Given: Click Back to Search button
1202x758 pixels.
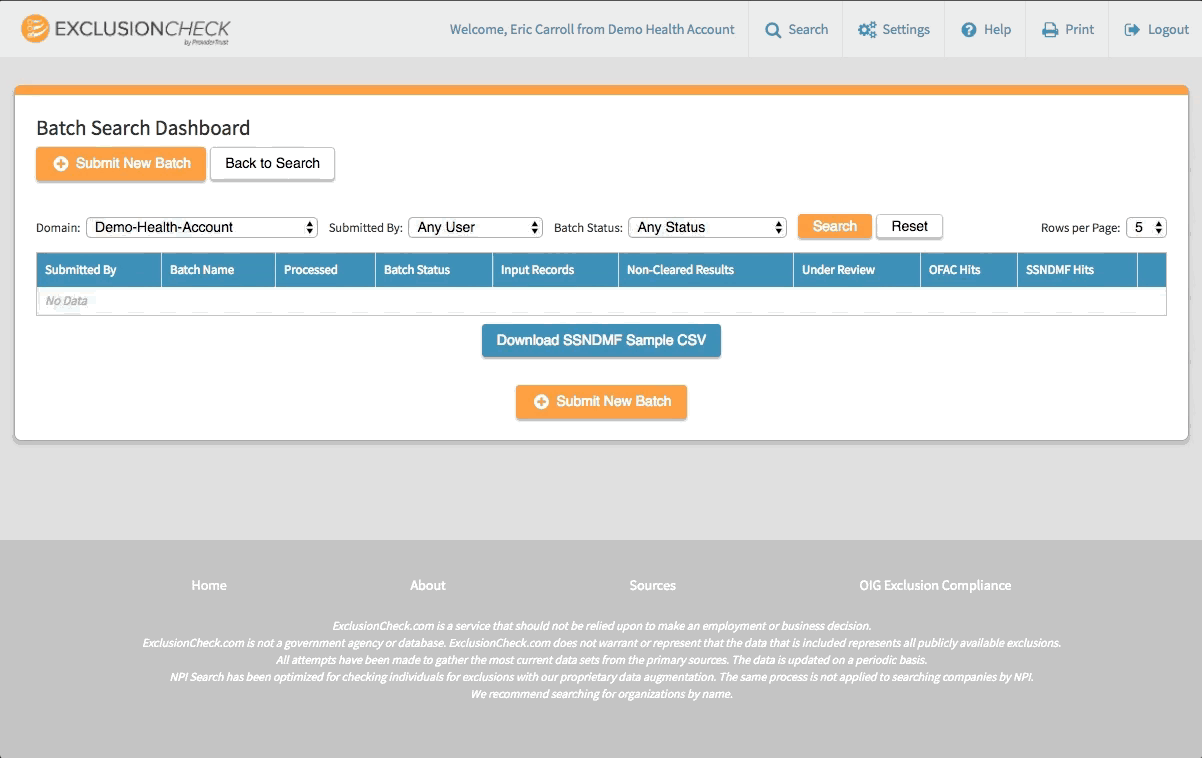Looking at the screenshot, I should pos(272,164).
